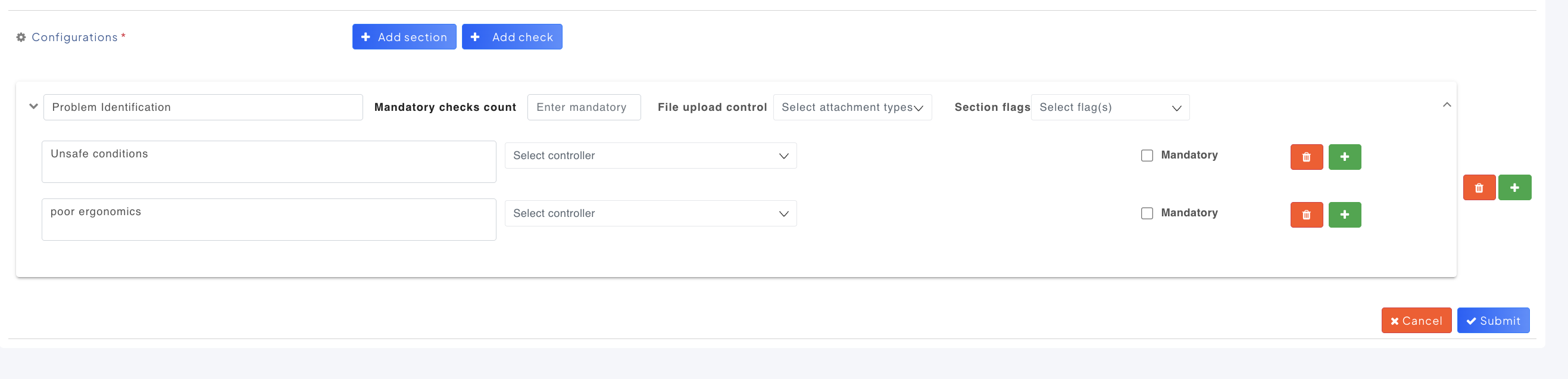Viewport: 1568px width, 379px height.
Task: Open Section flags dropdown
Action: coord(1110,107)
